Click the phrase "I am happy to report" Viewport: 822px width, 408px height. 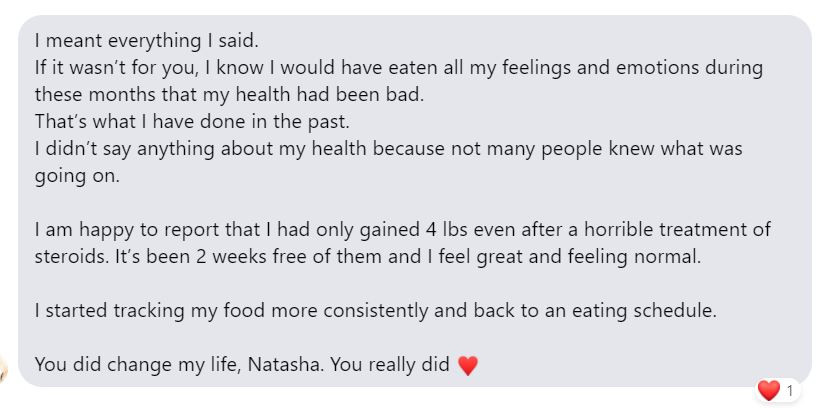115,229
